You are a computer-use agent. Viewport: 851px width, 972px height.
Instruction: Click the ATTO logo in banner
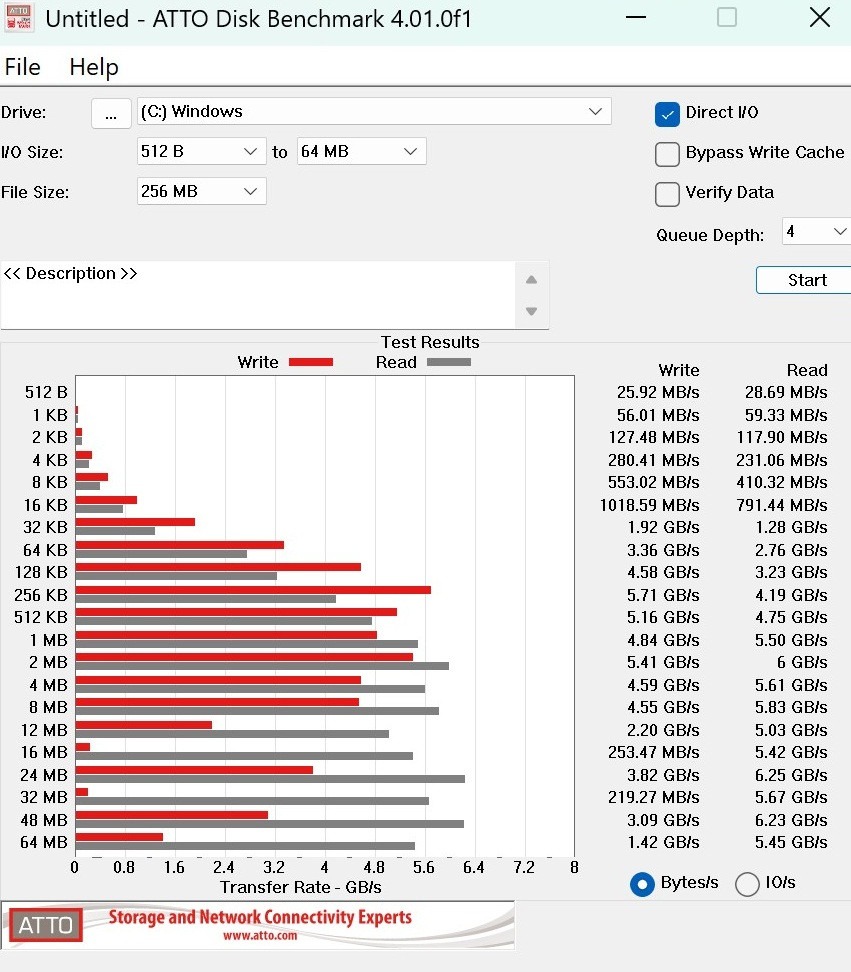pyautogui.click(x=45, y=926)
